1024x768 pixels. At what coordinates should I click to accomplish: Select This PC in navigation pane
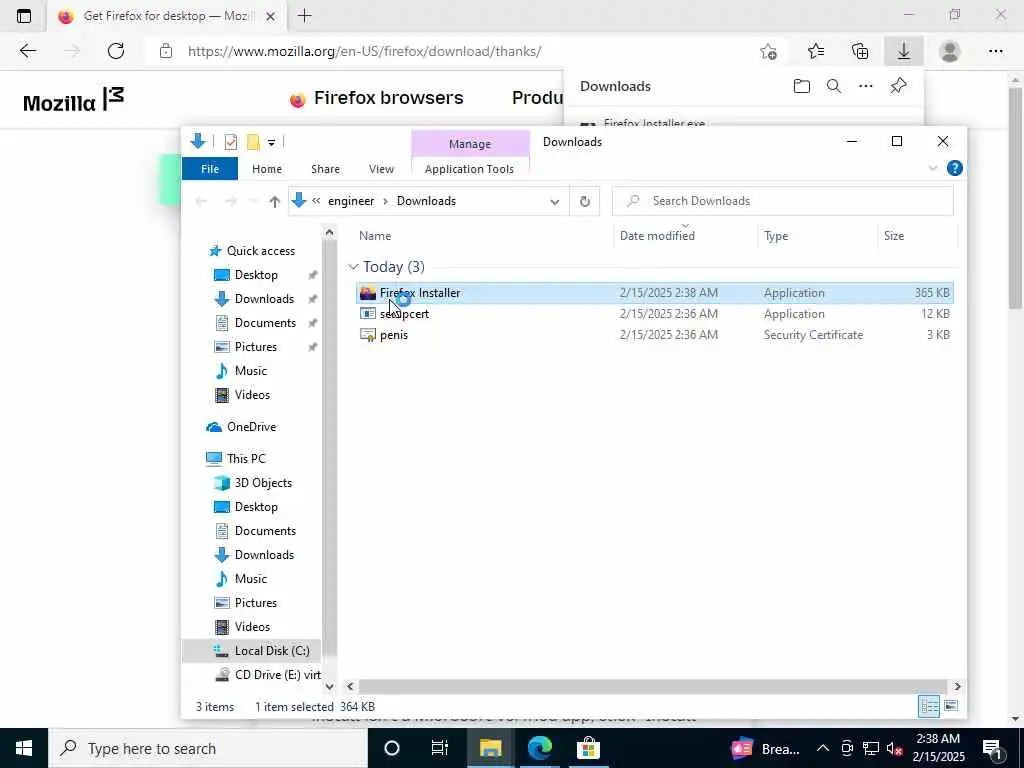[246, 458]
